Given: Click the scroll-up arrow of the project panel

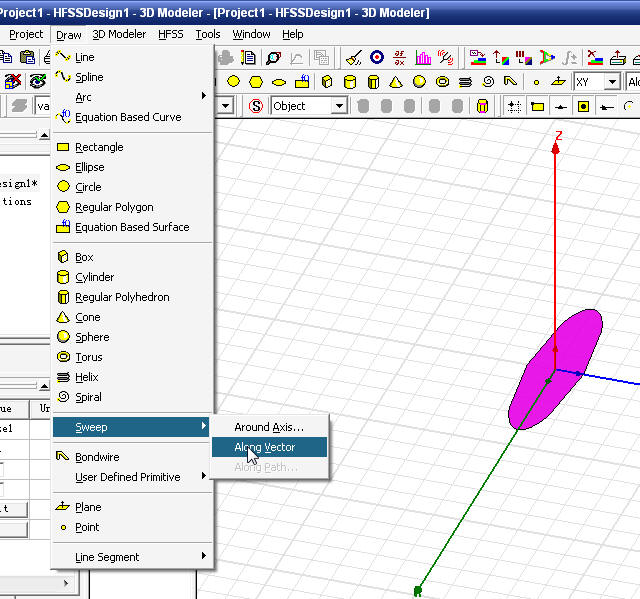Looking at the screenshot, I should click(x=44, y=135).
